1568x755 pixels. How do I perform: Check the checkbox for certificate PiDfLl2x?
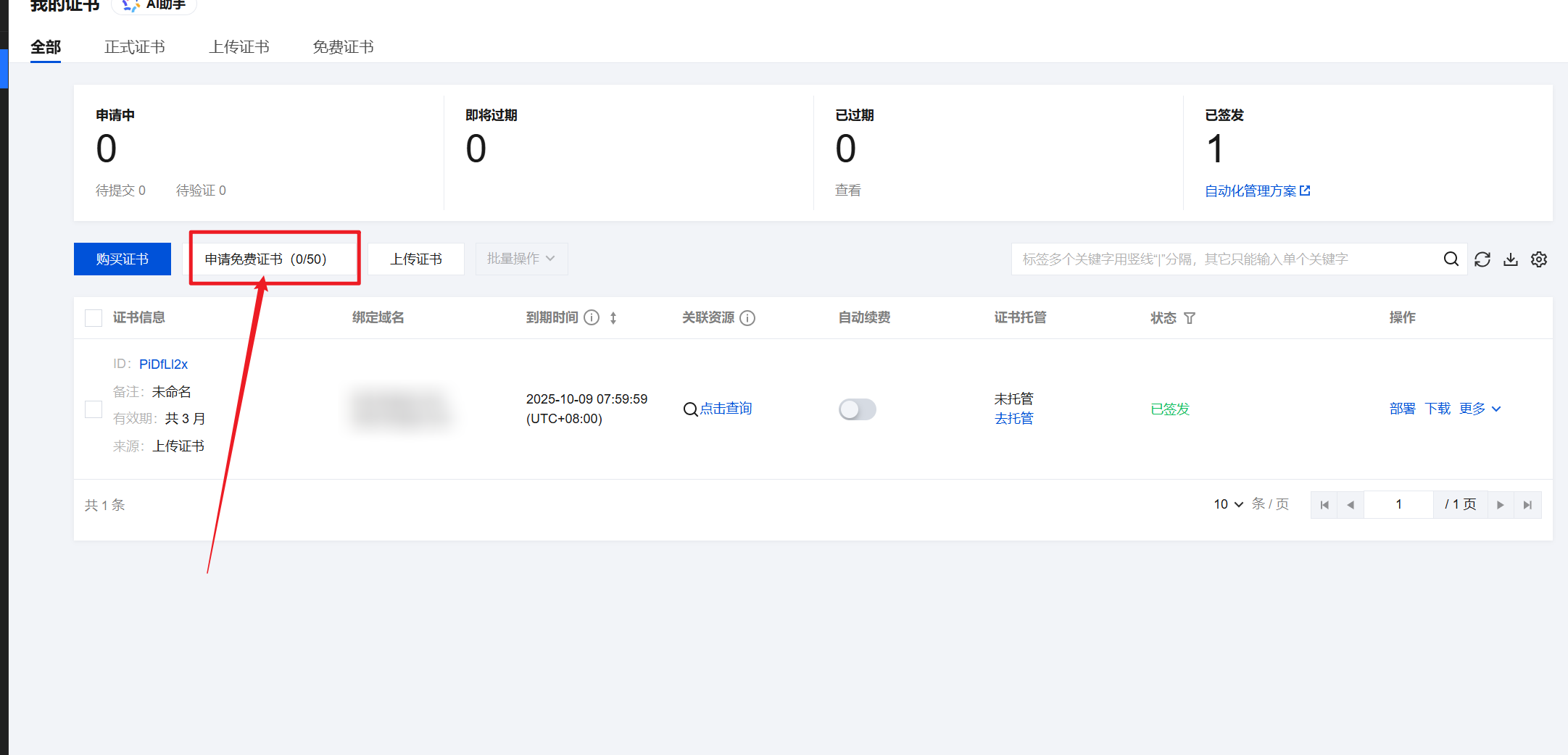click(x=93, y=409)
